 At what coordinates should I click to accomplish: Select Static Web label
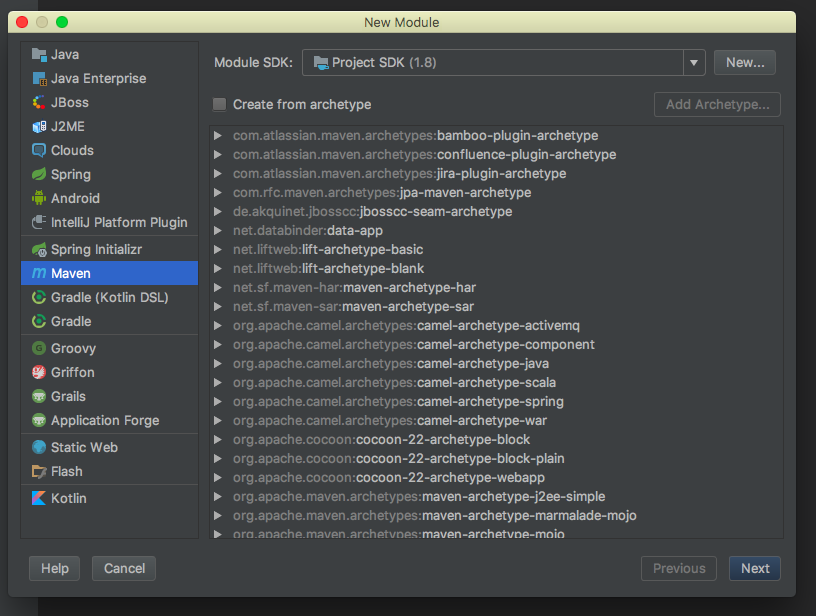point(84,447)
